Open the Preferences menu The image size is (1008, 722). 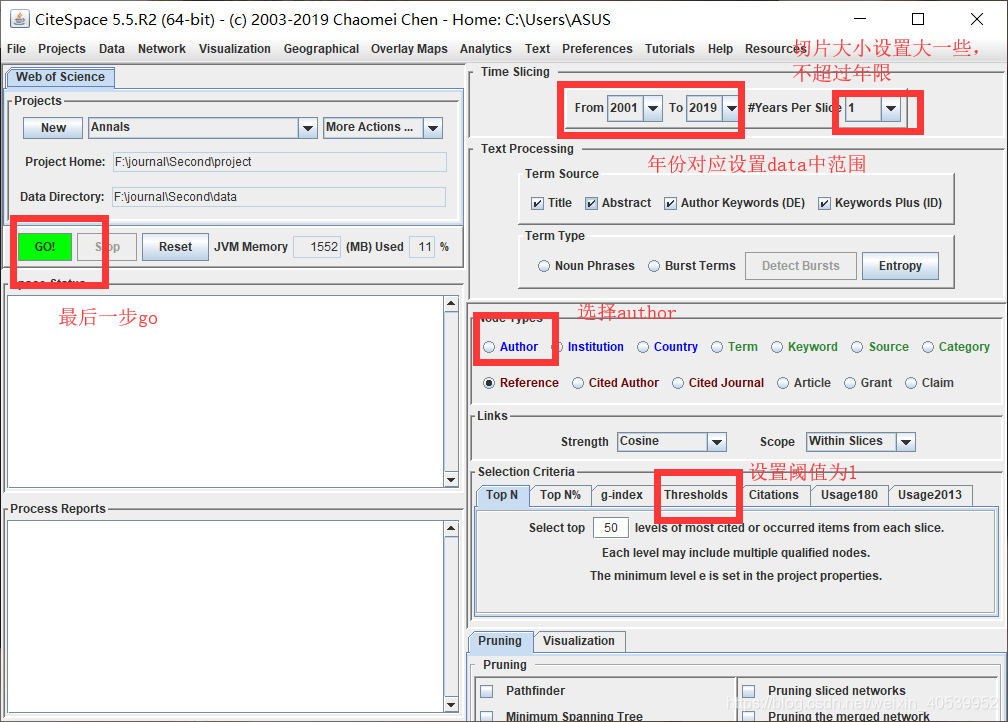[x=597, y=49]
